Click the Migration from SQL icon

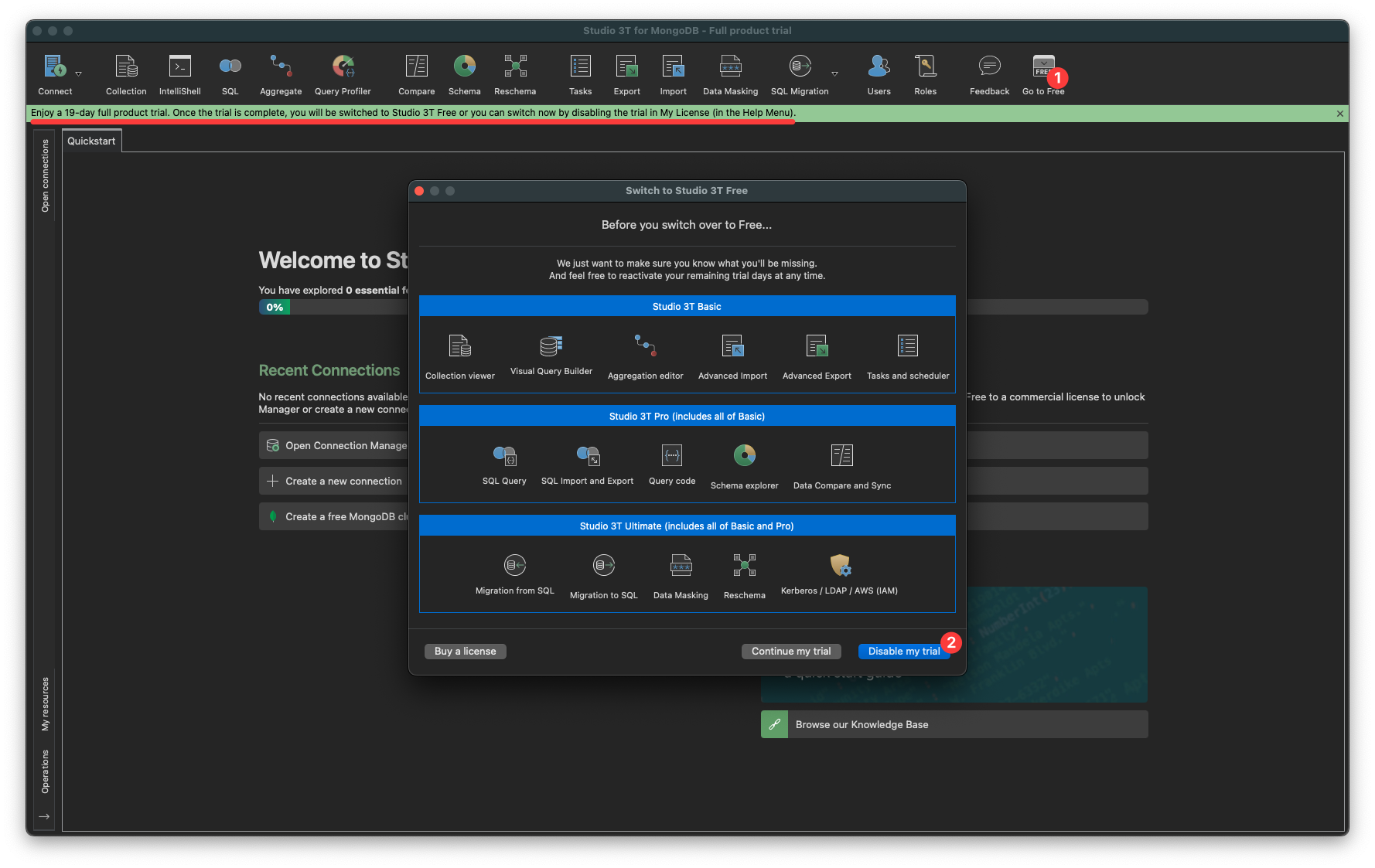[515, 565]
